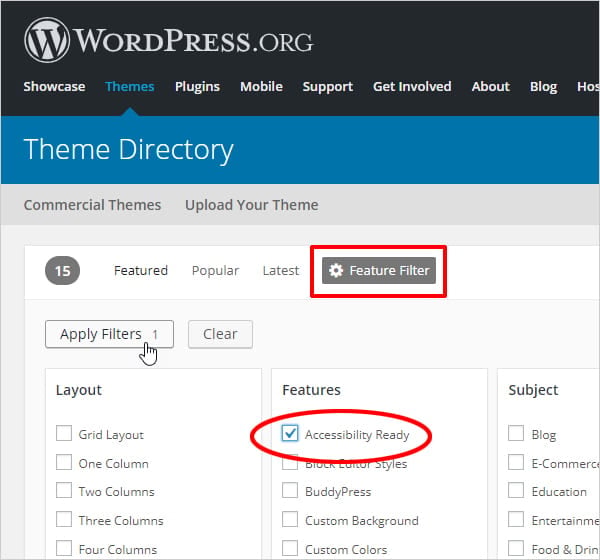Check the BuddyPress checkbox
The image size is (600, 560).
tap(290, 491)
